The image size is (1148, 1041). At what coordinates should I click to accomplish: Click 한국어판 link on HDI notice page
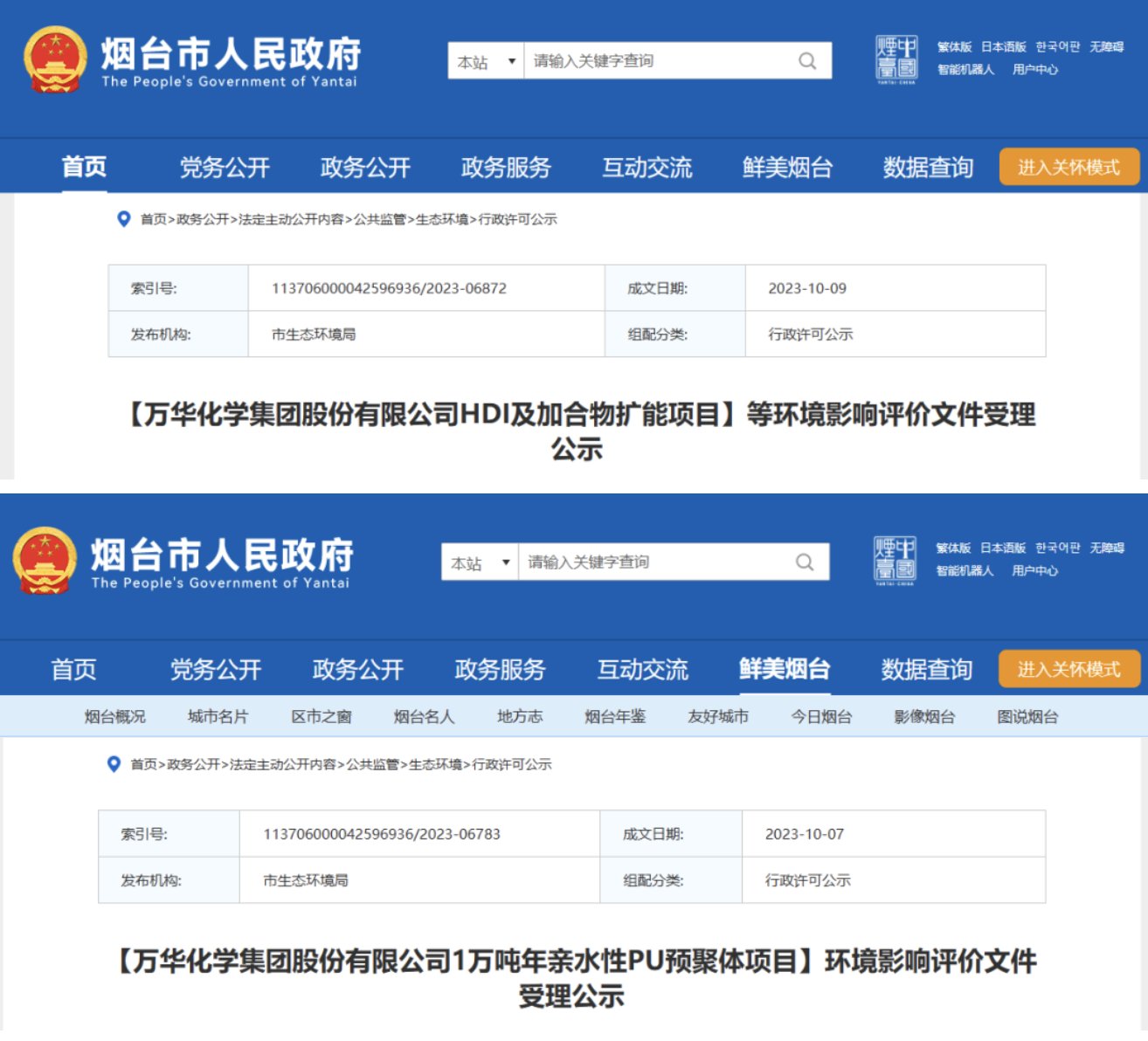click(x=1058, y=47)
